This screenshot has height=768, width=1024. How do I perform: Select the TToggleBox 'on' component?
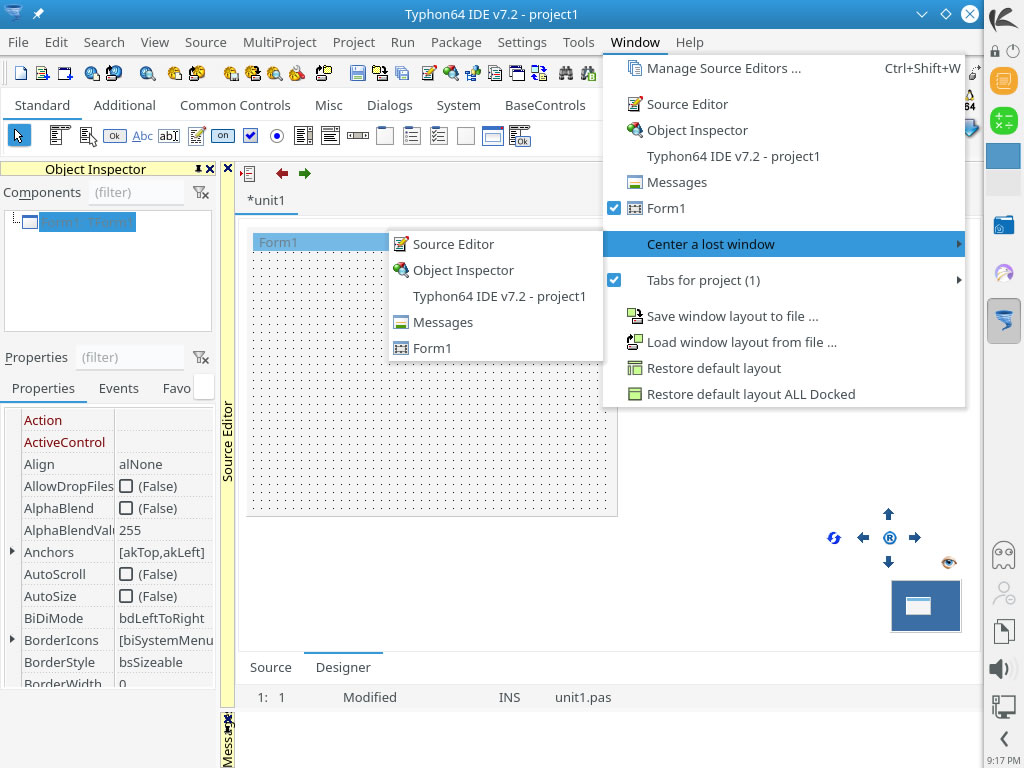click(x=223, y=136)
